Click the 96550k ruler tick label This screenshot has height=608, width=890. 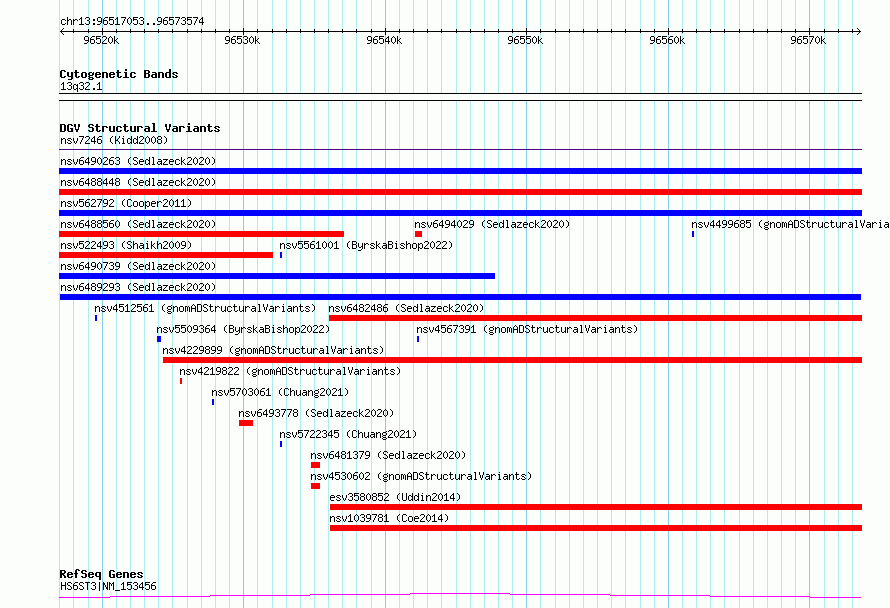click(526, 40)
